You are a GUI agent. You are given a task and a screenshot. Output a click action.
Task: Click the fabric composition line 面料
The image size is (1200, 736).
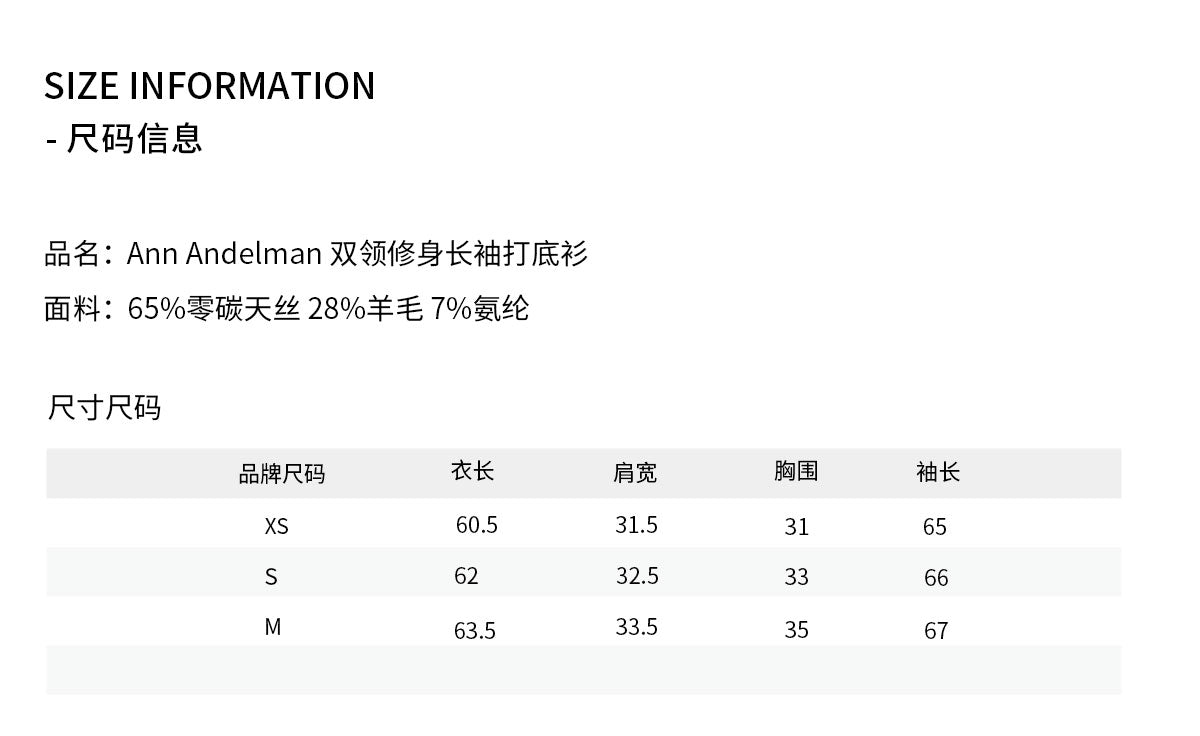[287, 308]
